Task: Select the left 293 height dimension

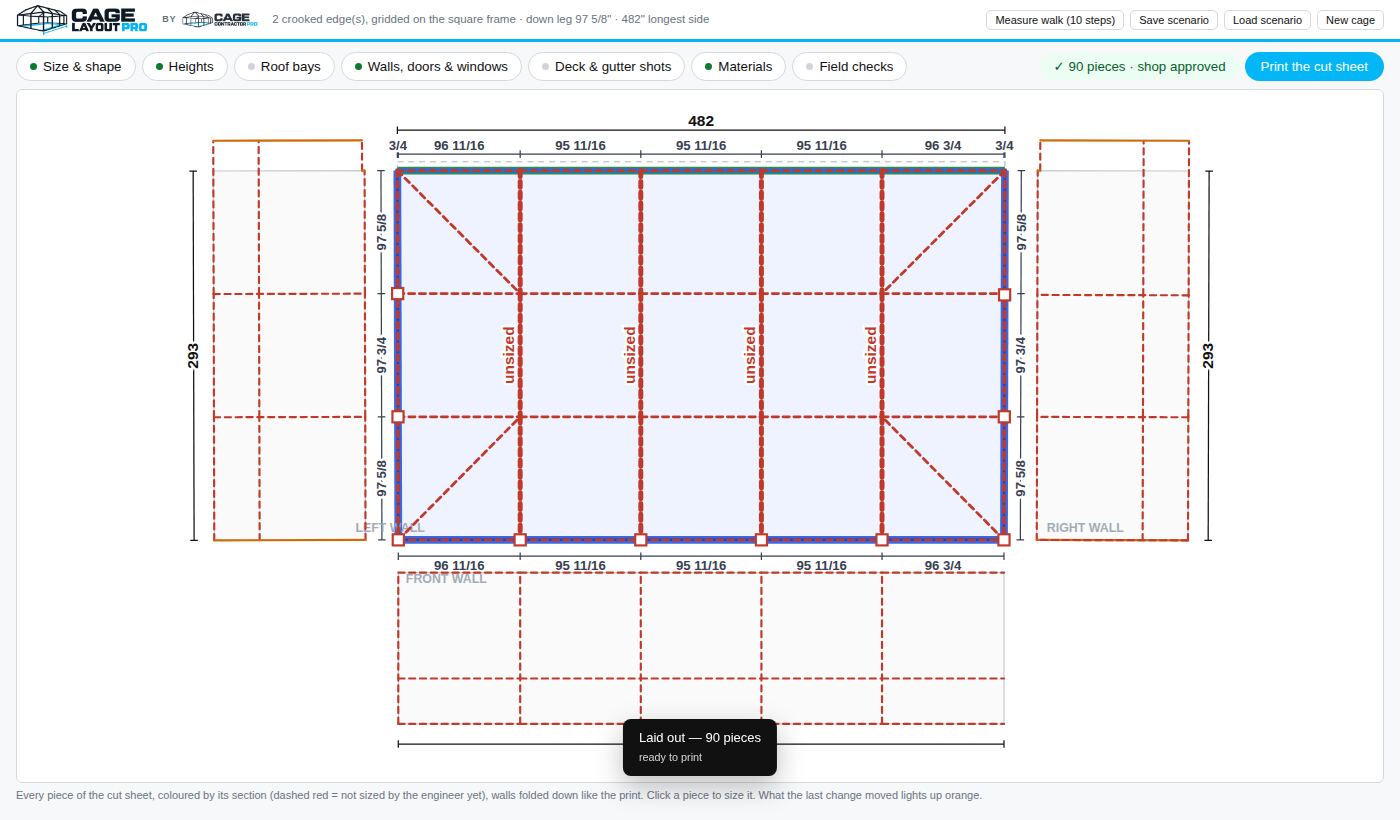Action: [x=193, y=356]
